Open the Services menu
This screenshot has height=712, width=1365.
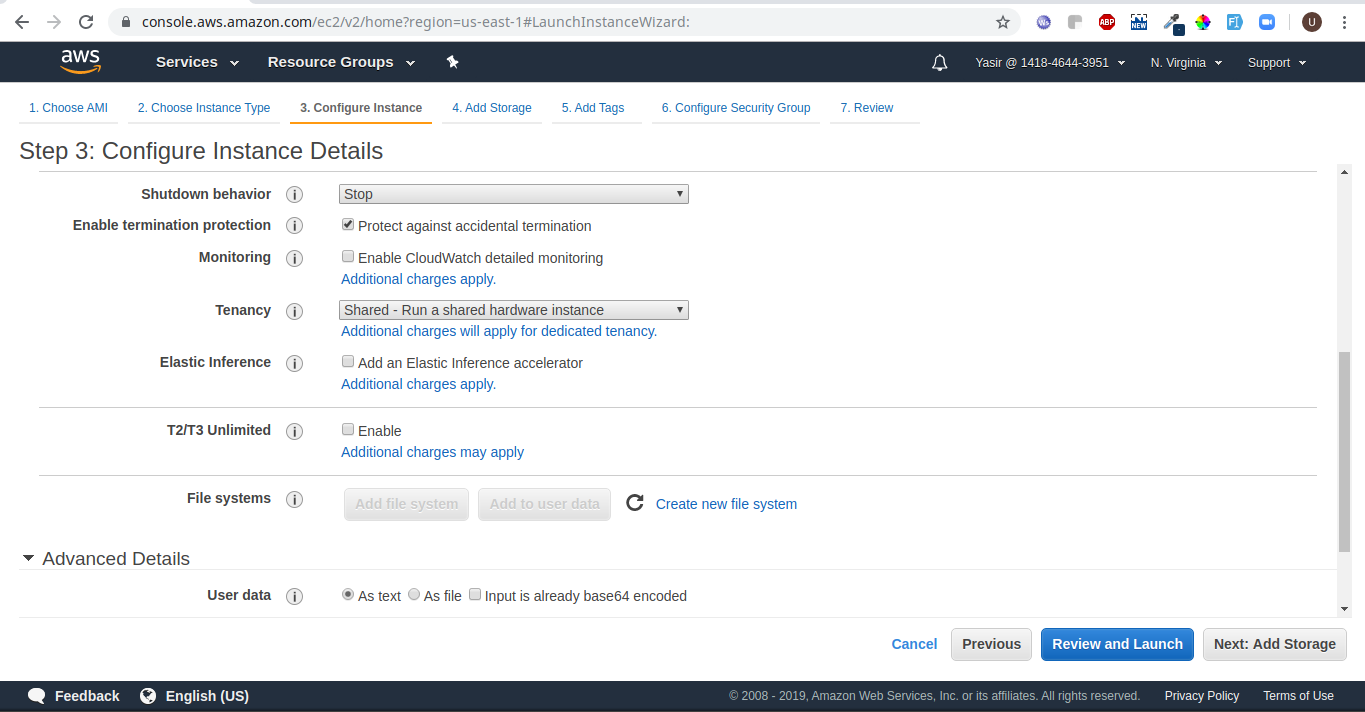click(x=197, y=62)
